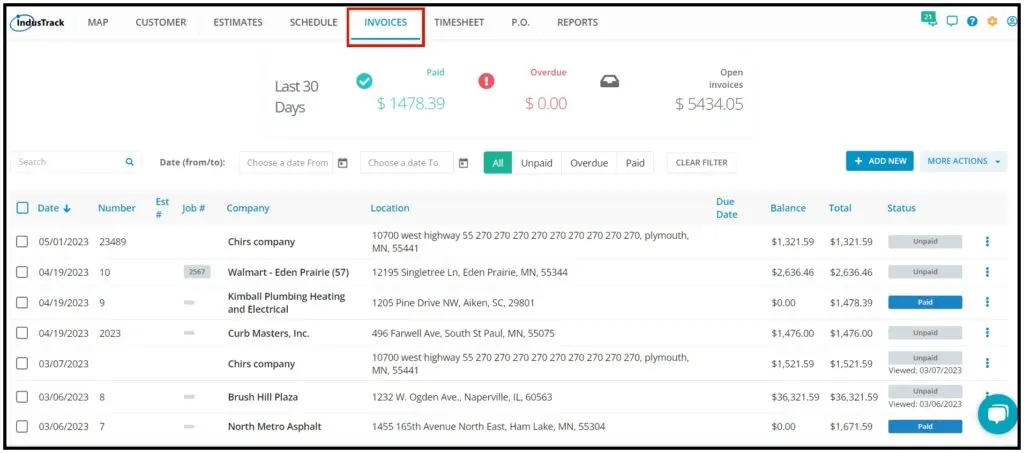
Task: Click the Choose a date To field
Action: pos(406,163)
